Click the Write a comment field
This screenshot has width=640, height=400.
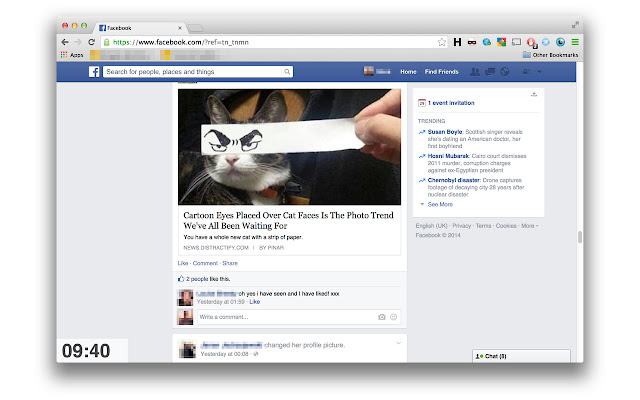(285, 317)
